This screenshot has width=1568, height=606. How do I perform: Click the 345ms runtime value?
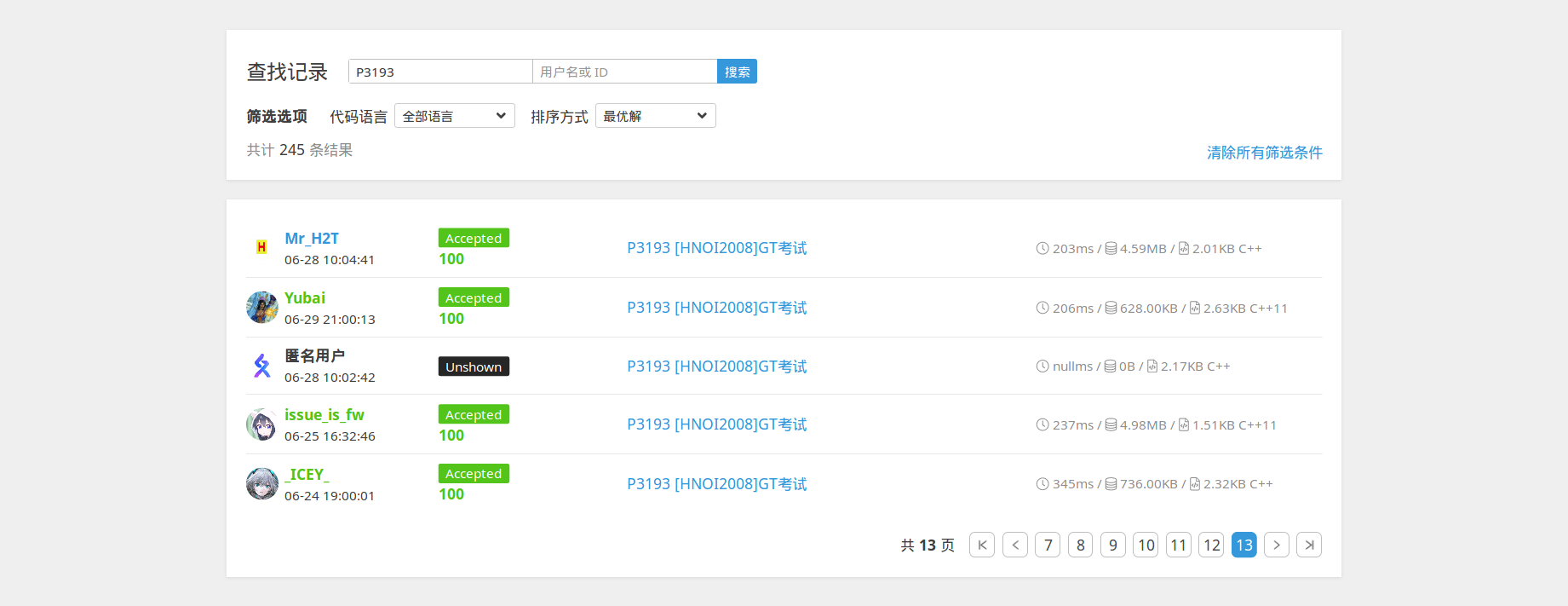click(x=1073, y=484)
